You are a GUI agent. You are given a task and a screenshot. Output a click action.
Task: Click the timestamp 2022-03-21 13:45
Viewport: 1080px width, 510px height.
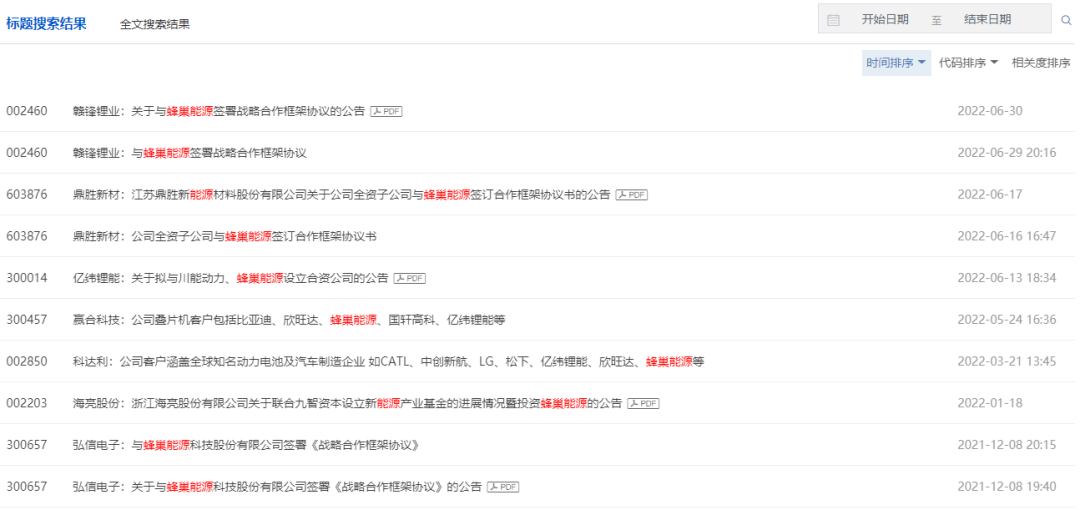[x=1006, y=362]
